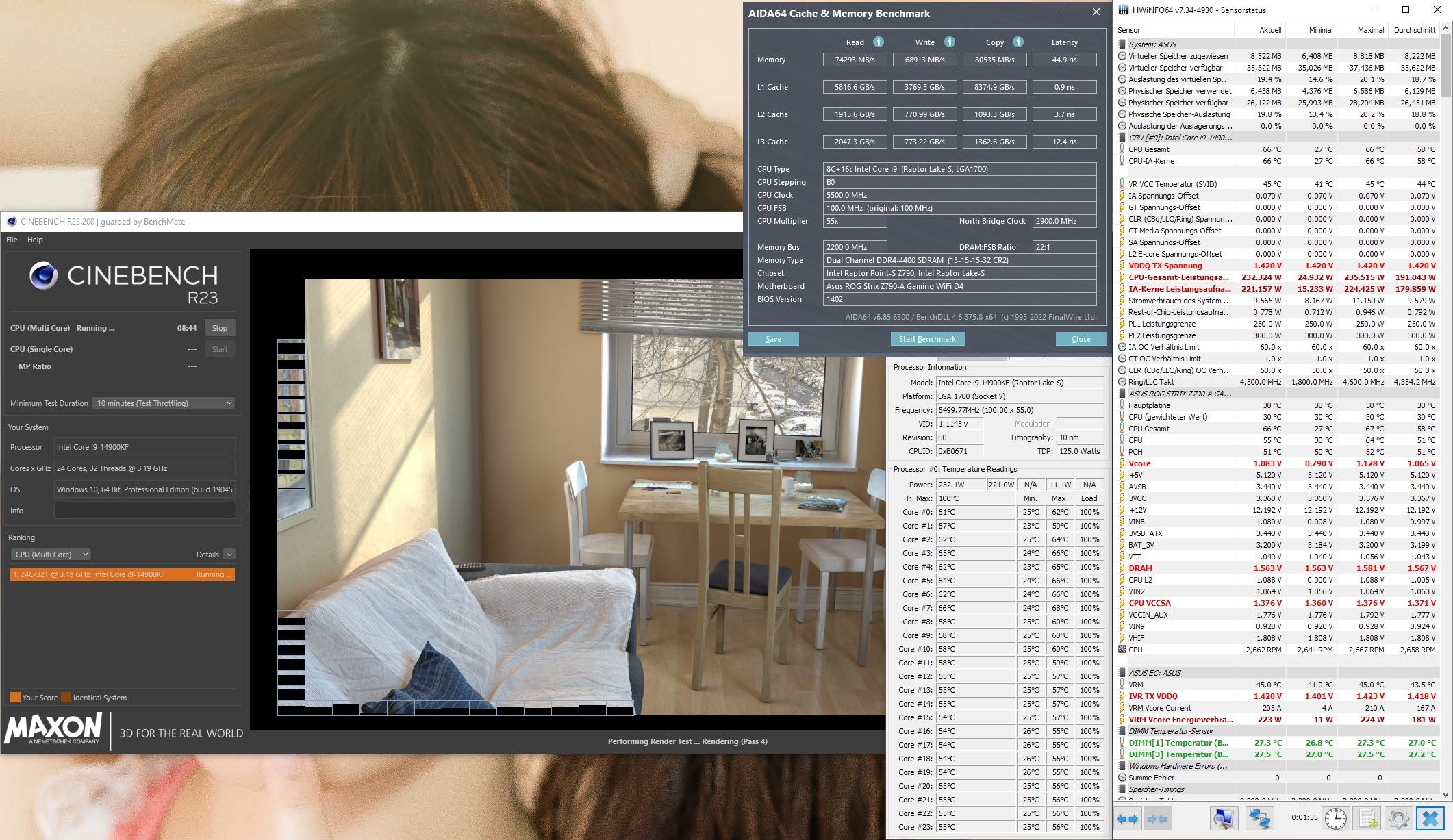Image resolution: width=1453 pixels, height=840 pixels.
Task: Open HWiNFO sensor search magnifier monitor icon
Action: [x=1223, y=818]
